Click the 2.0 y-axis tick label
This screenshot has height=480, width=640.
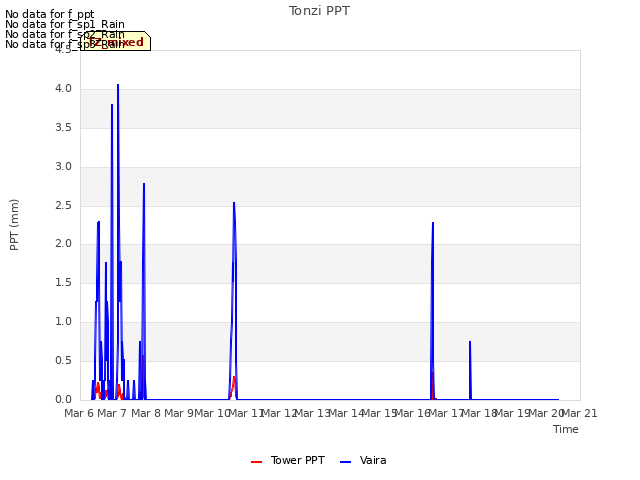pyautogui.click(x=63, y=244)
